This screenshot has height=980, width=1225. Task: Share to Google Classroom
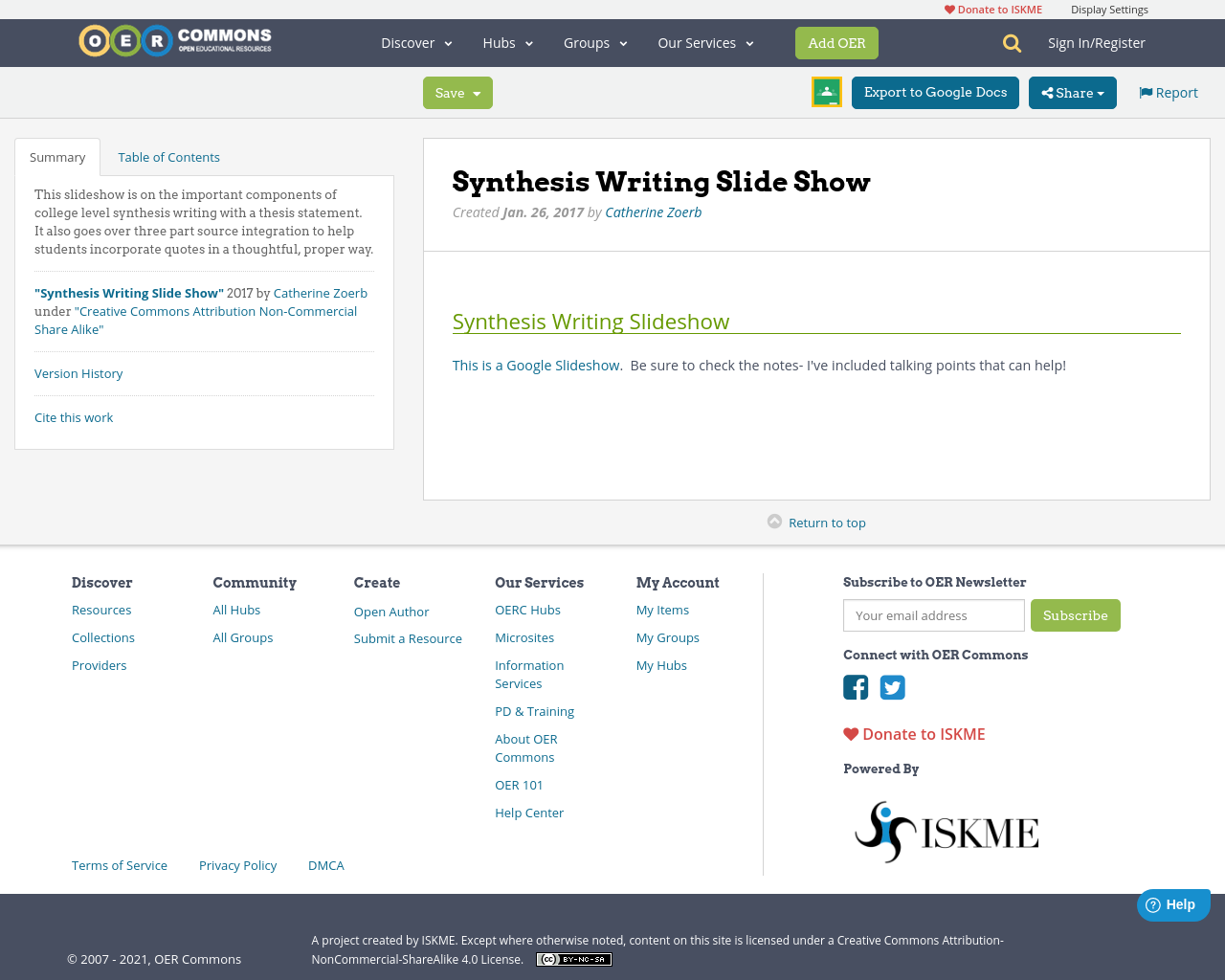[826, 92]
